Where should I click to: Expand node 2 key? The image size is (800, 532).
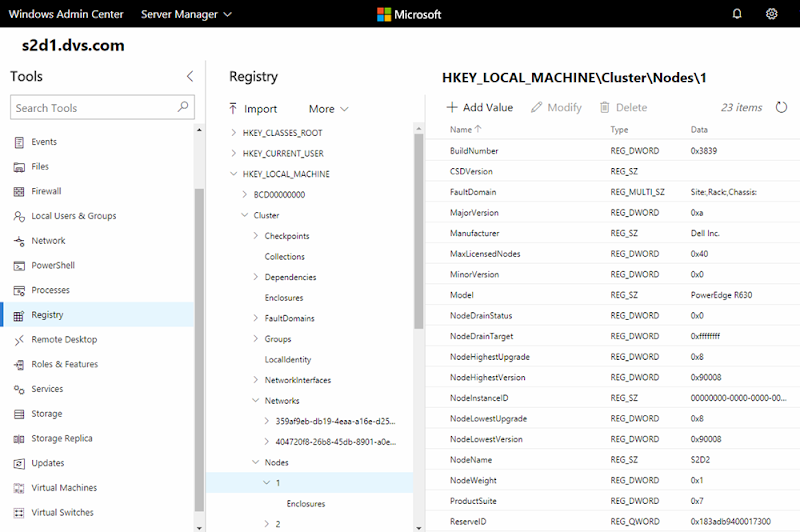[x=266, y=524]
